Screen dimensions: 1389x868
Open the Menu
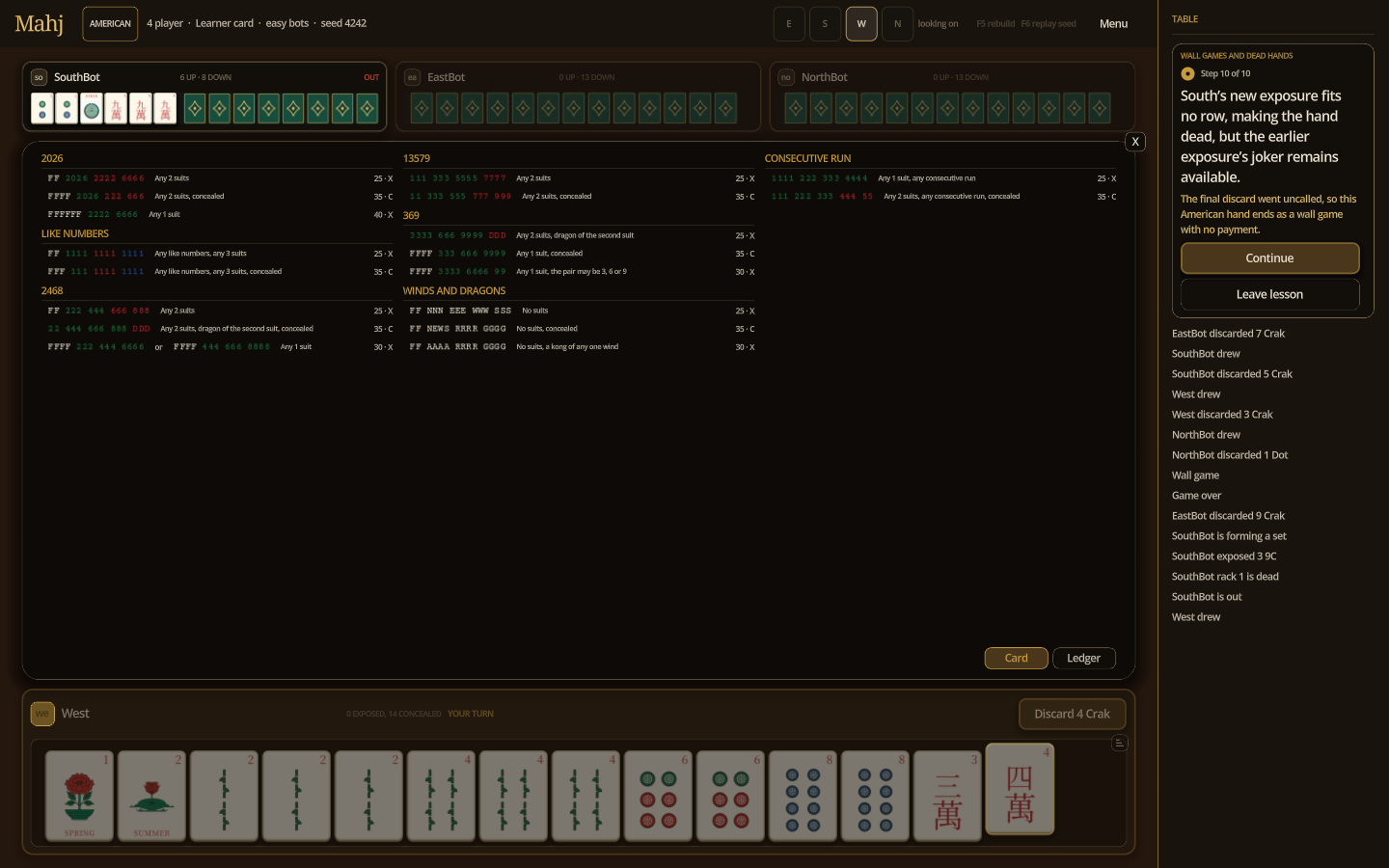pos(1113,24)
